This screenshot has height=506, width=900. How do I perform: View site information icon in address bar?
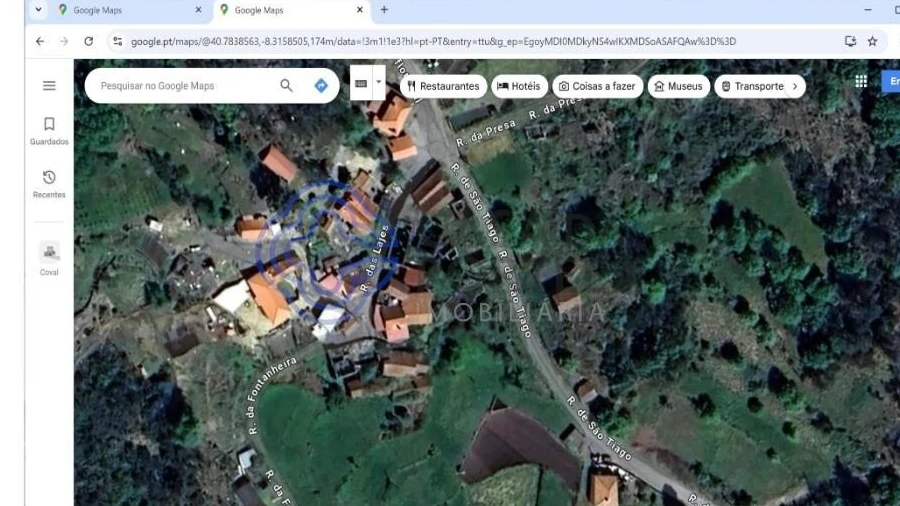(x=117, y=41)
